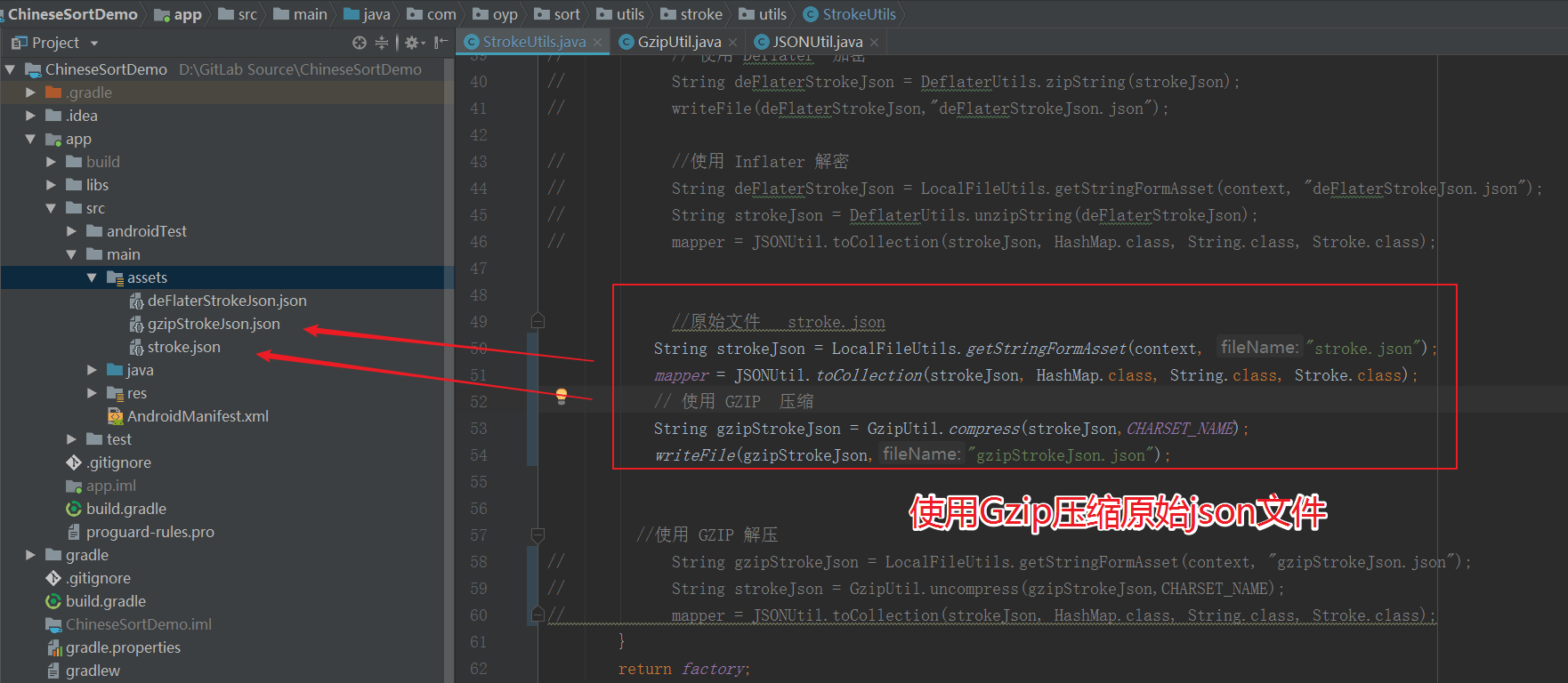1568x683 pixels.
Task: Select the gradlew file in the tree
Action: 93,671
